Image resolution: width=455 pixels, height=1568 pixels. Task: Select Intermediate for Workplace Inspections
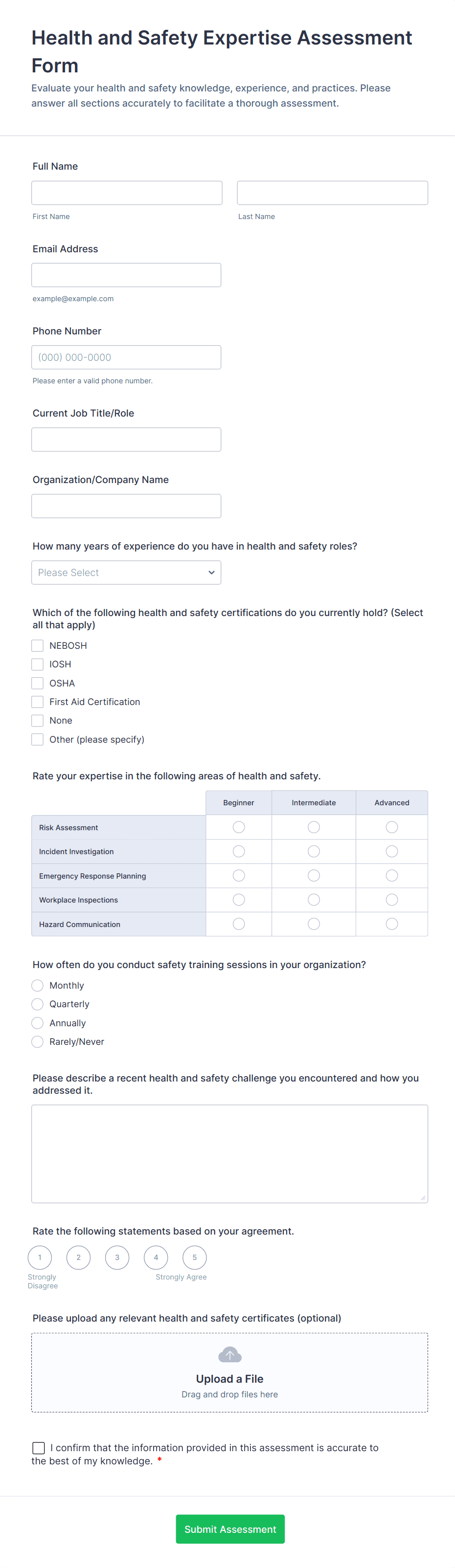(314, 900)
